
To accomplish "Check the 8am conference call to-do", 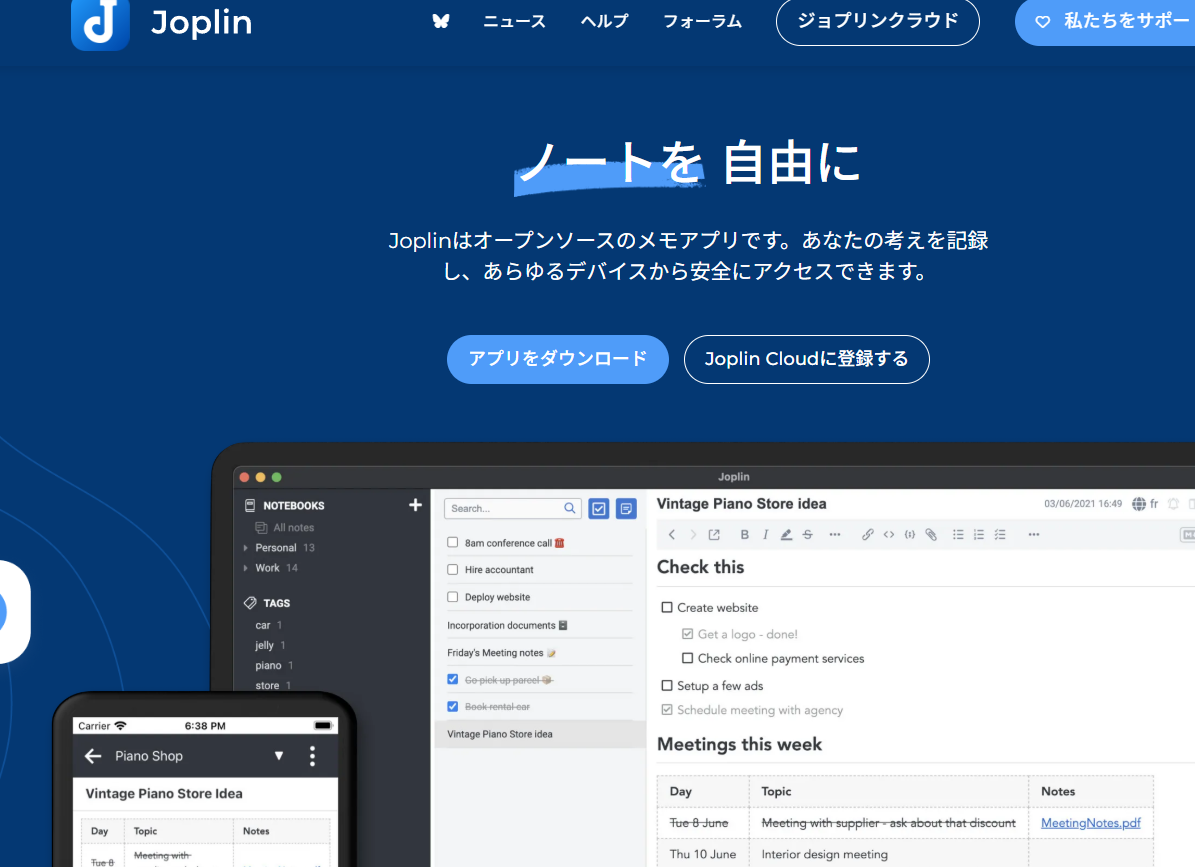I will (453, 542).
